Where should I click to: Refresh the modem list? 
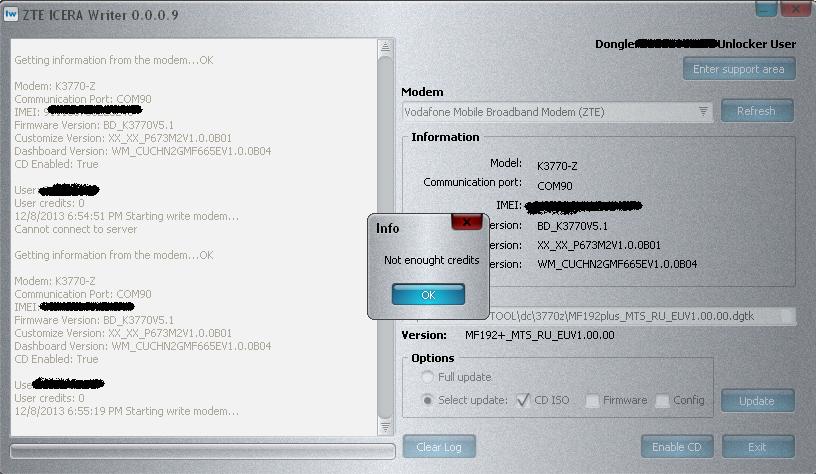tap(756, 111)
